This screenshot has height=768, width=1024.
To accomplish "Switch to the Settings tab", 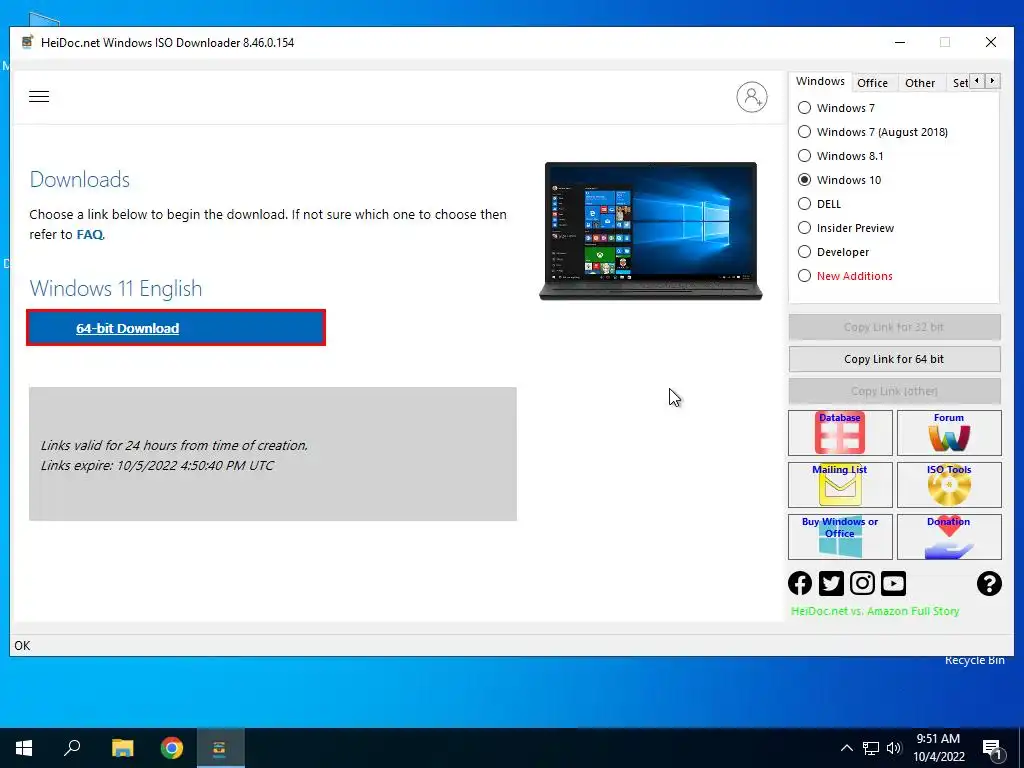I will pos(959,83).
